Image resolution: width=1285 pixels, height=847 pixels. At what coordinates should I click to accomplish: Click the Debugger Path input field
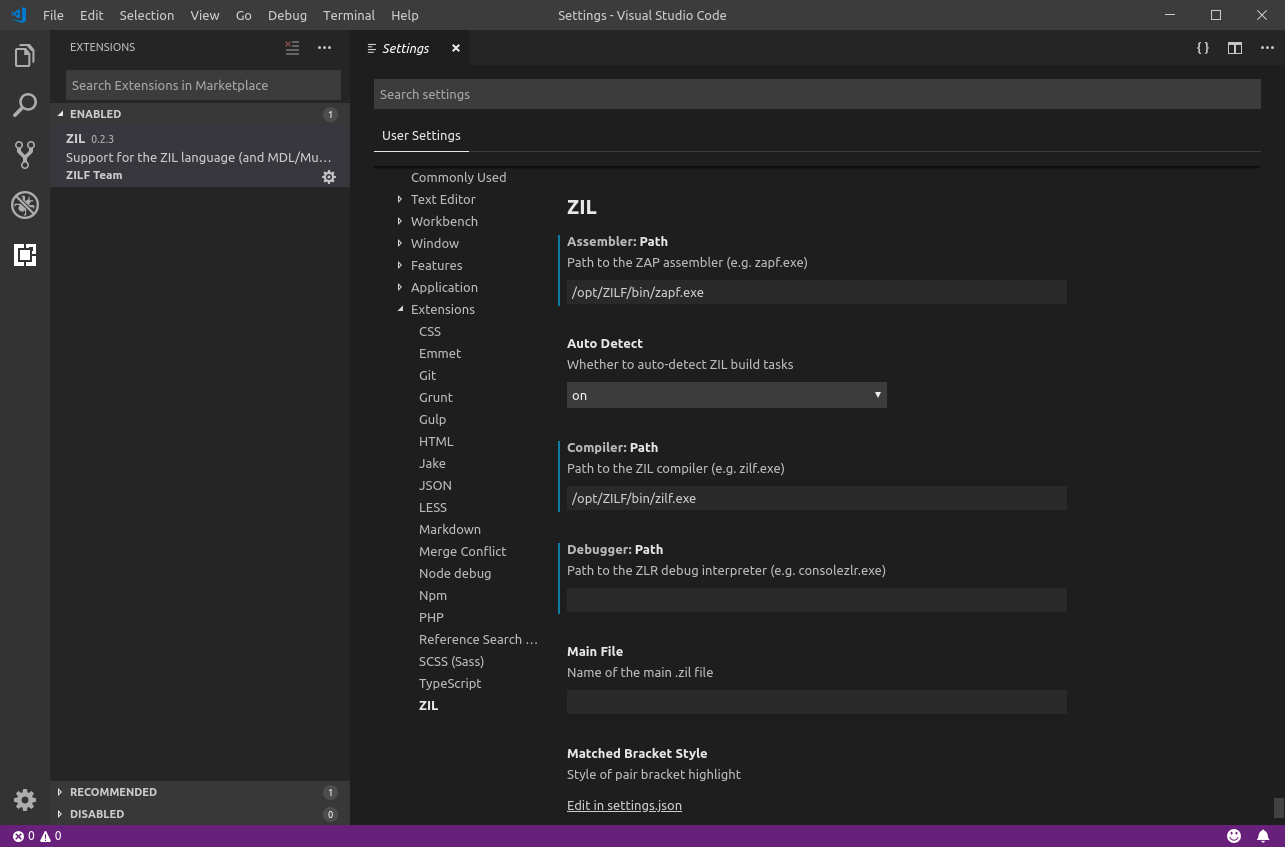coord(816,600)
